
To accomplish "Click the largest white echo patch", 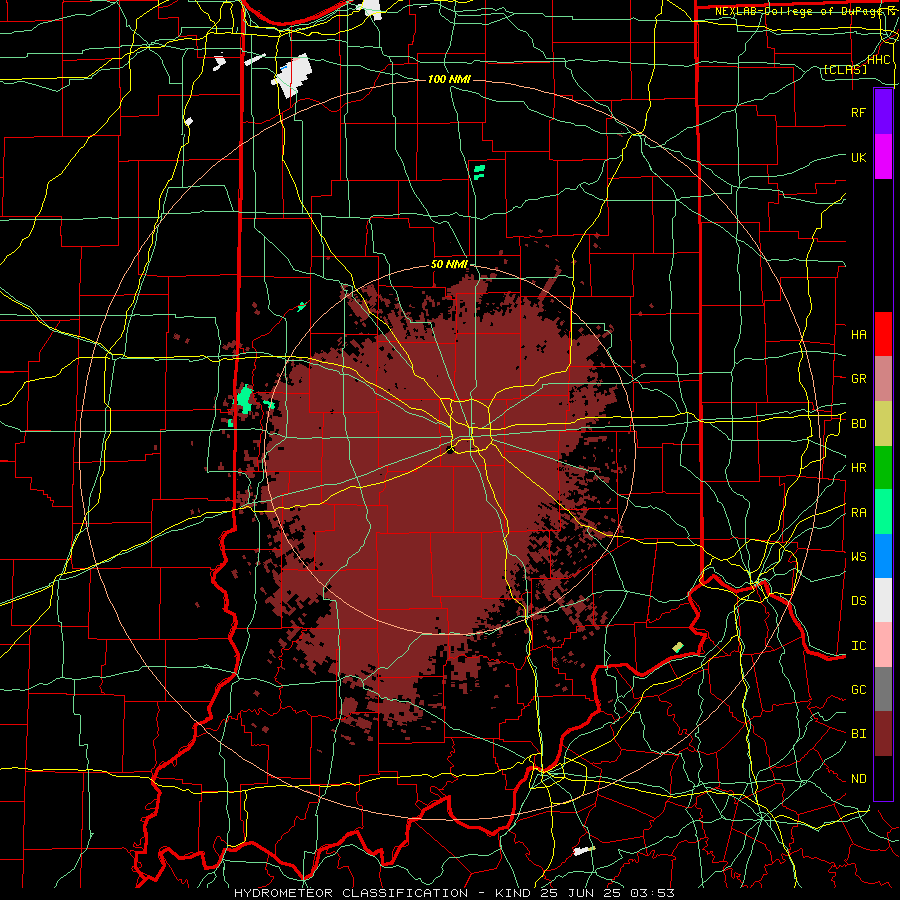I will [293, 75].
